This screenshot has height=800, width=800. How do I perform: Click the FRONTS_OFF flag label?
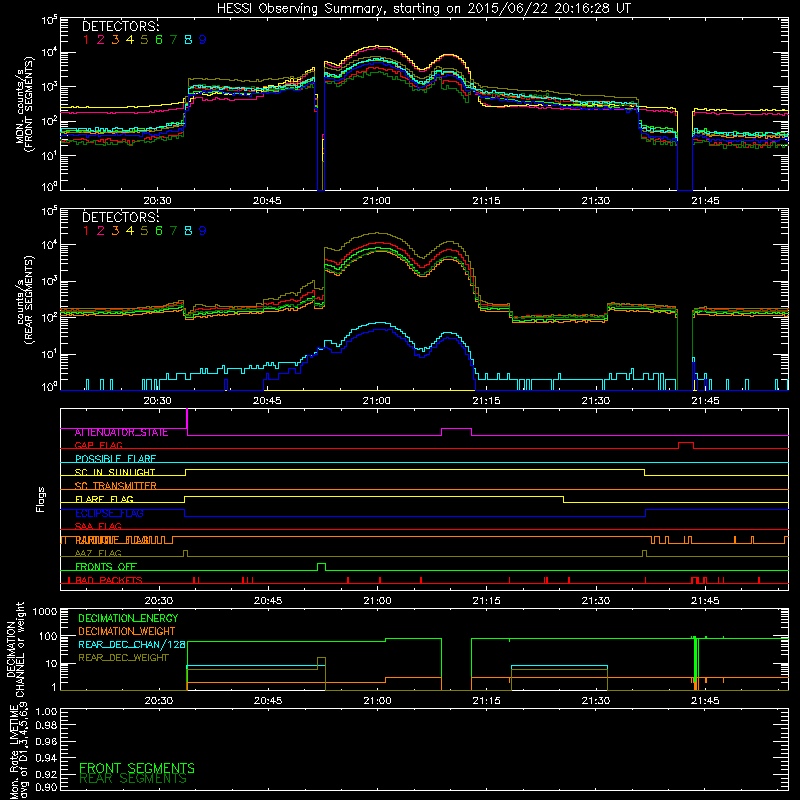[x=106, y=567]
